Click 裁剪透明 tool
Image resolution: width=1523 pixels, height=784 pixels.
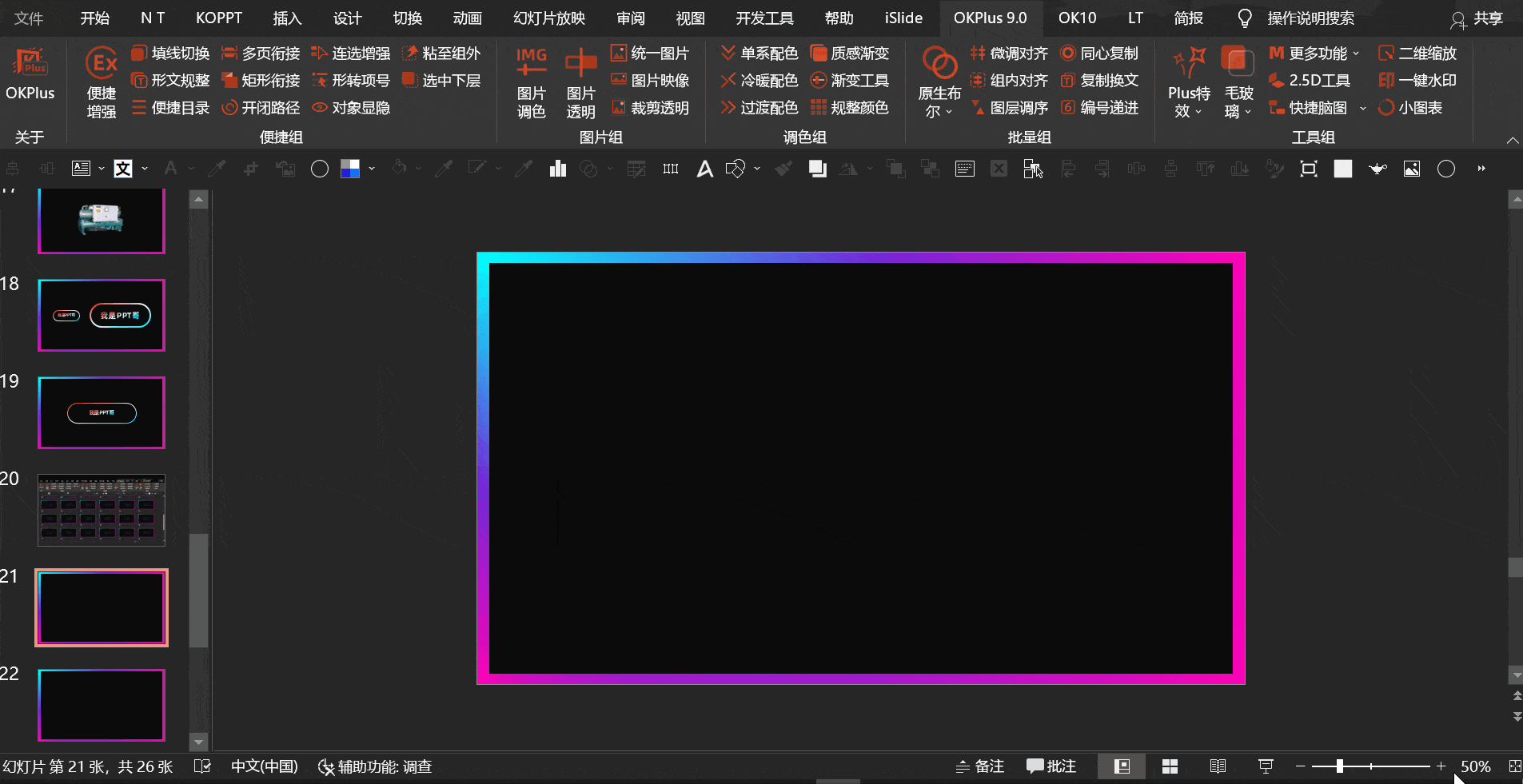pos(650,108)
